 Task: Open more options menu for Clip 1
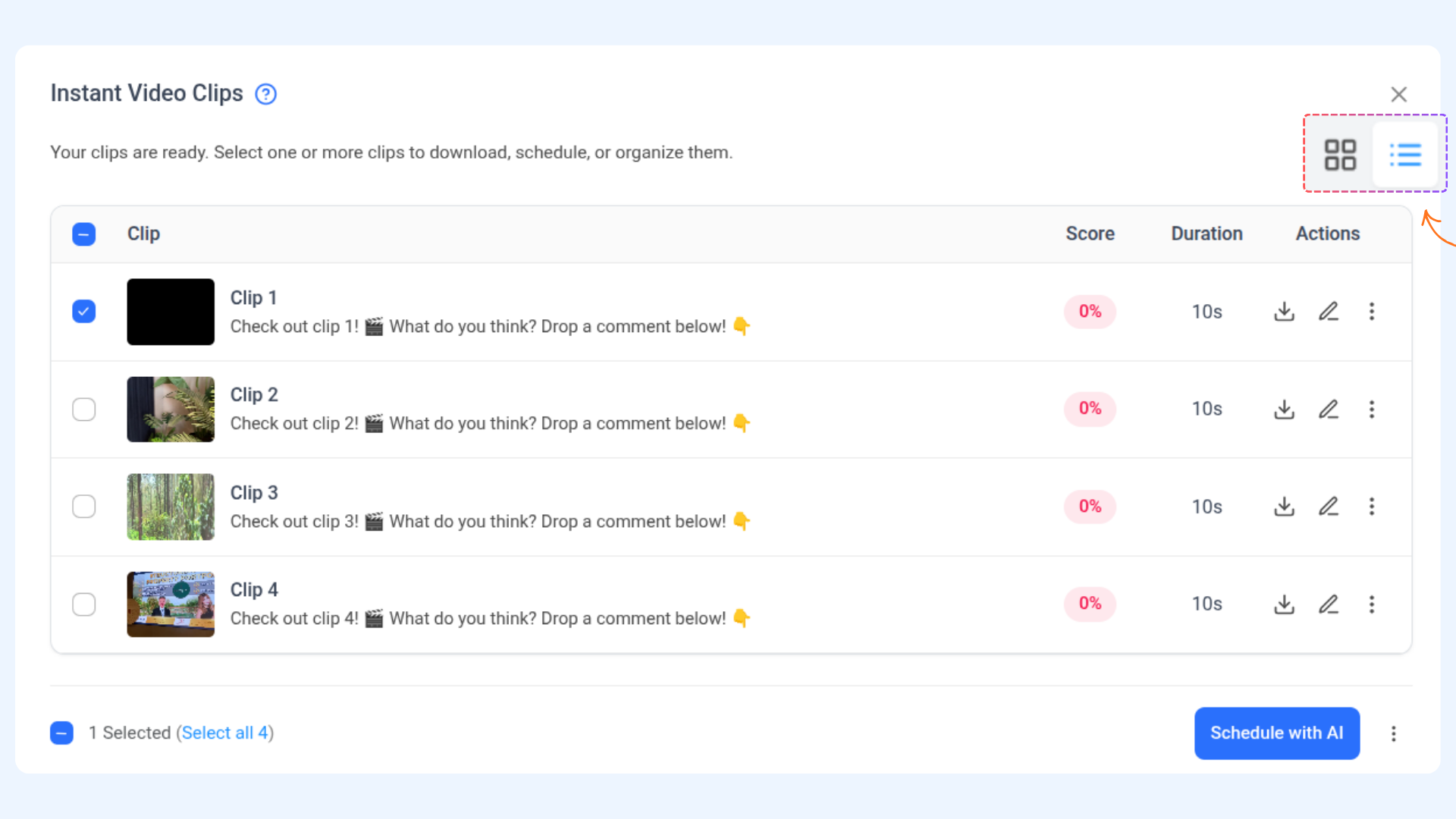[1371, 312]
